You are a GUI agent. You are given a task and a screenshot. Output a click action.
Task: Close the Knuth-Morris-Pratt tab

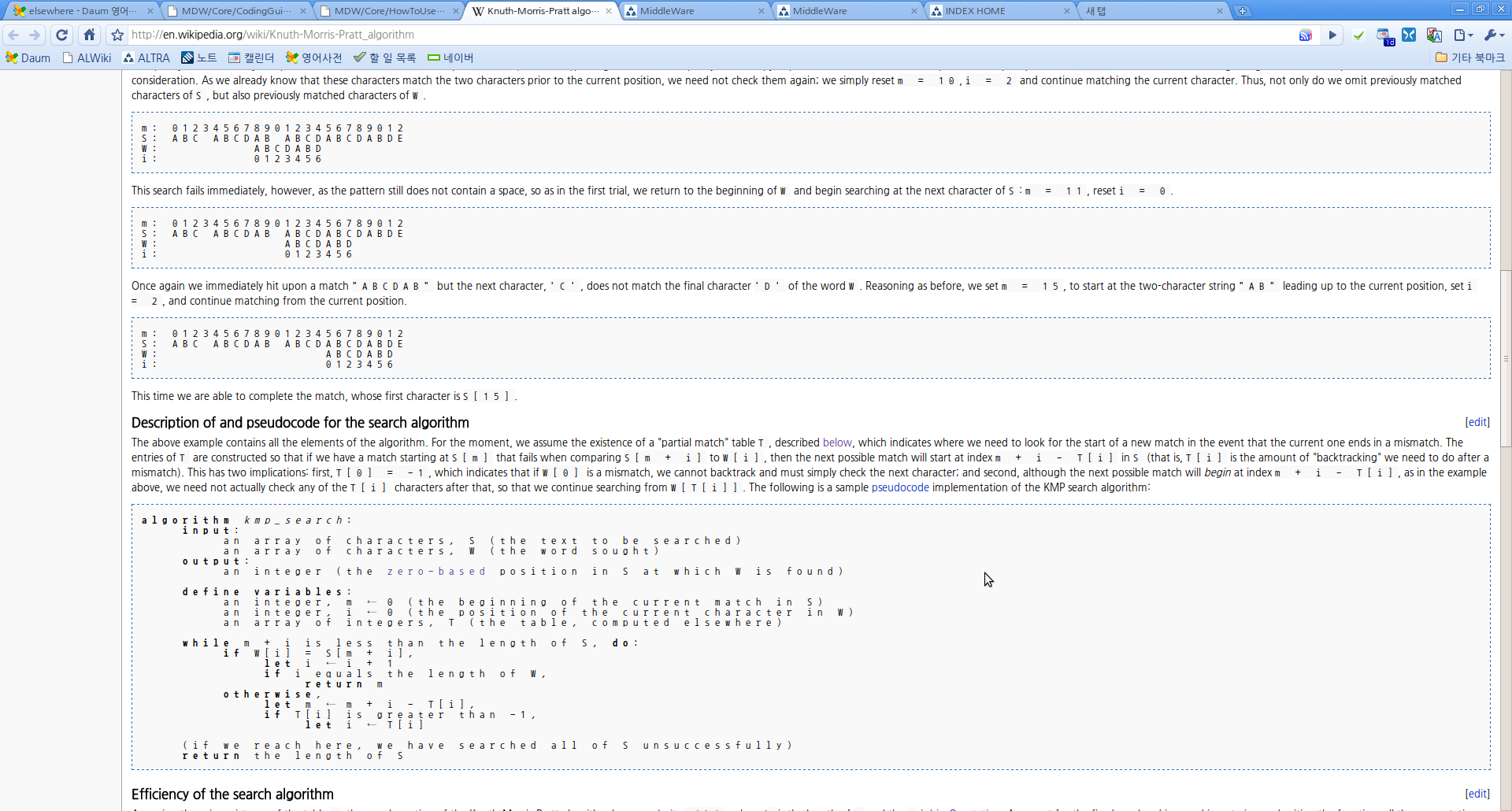[609, 11]
